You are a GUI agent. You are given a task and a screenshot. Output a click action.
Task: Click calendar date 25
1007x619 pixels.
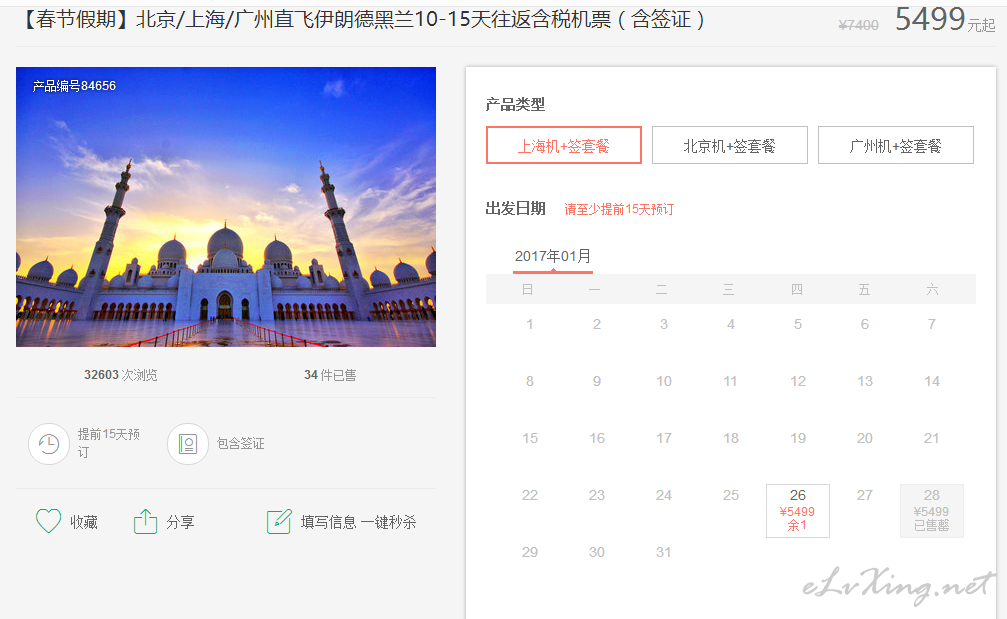[x=731, y=495]
